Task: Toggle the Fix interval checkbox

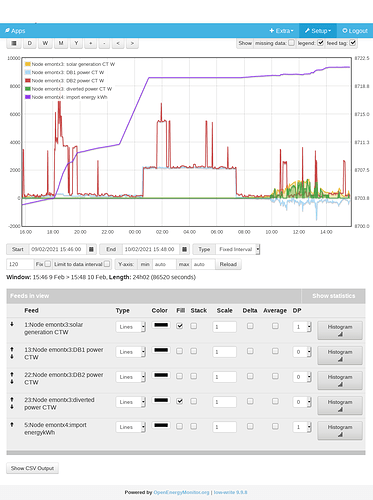Action: pos(48,264)
